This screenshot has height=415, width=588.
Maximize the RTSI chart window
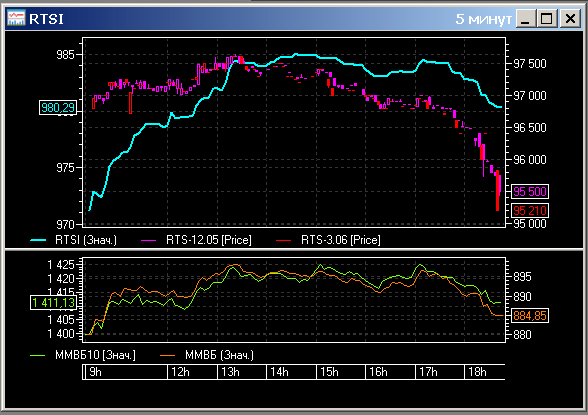click(547, 18)
